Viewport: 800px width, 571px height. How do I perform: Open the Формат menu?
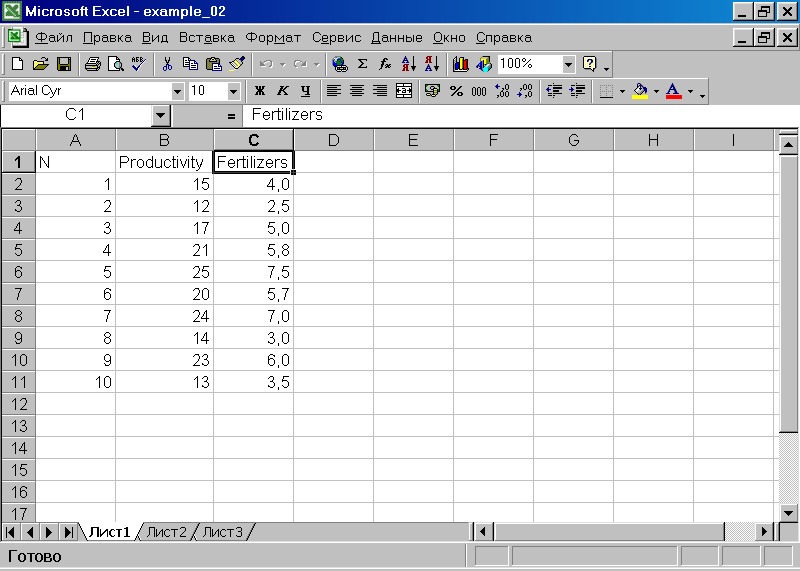[x=273, y=38]
